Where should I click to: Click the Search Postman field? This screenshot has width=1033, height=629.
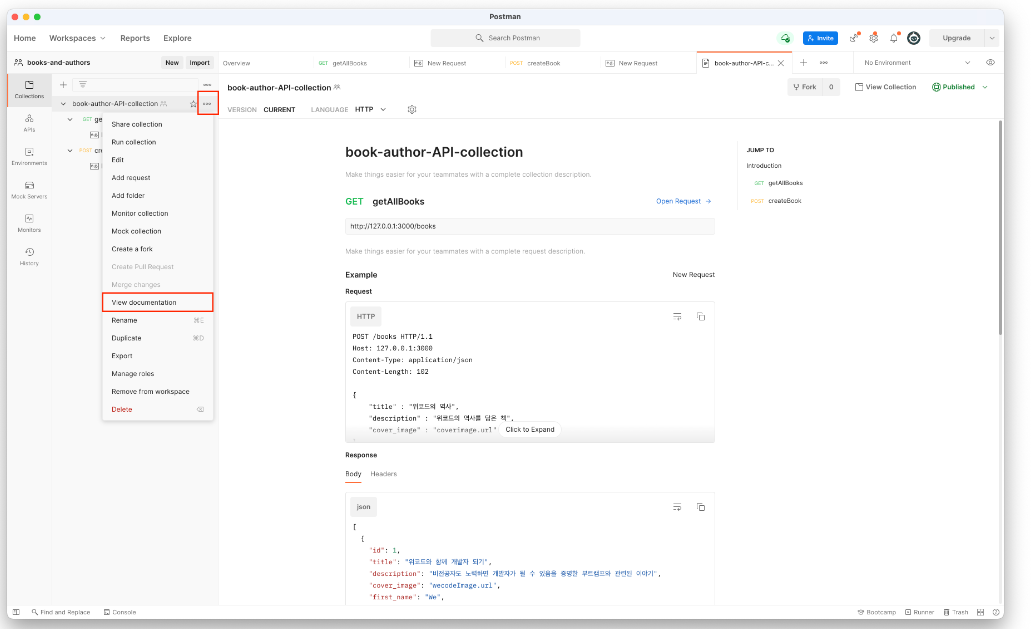coord(505,38)
